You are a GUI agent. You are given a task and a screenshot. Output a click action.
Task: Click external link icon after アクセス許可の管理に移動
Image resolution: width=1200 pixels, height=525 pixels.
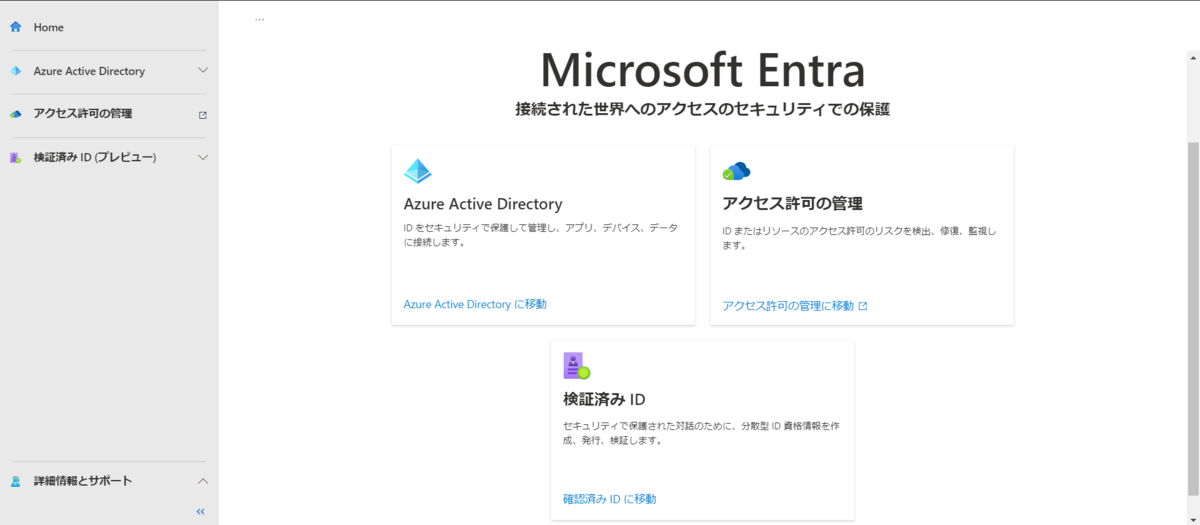point(863,306)
